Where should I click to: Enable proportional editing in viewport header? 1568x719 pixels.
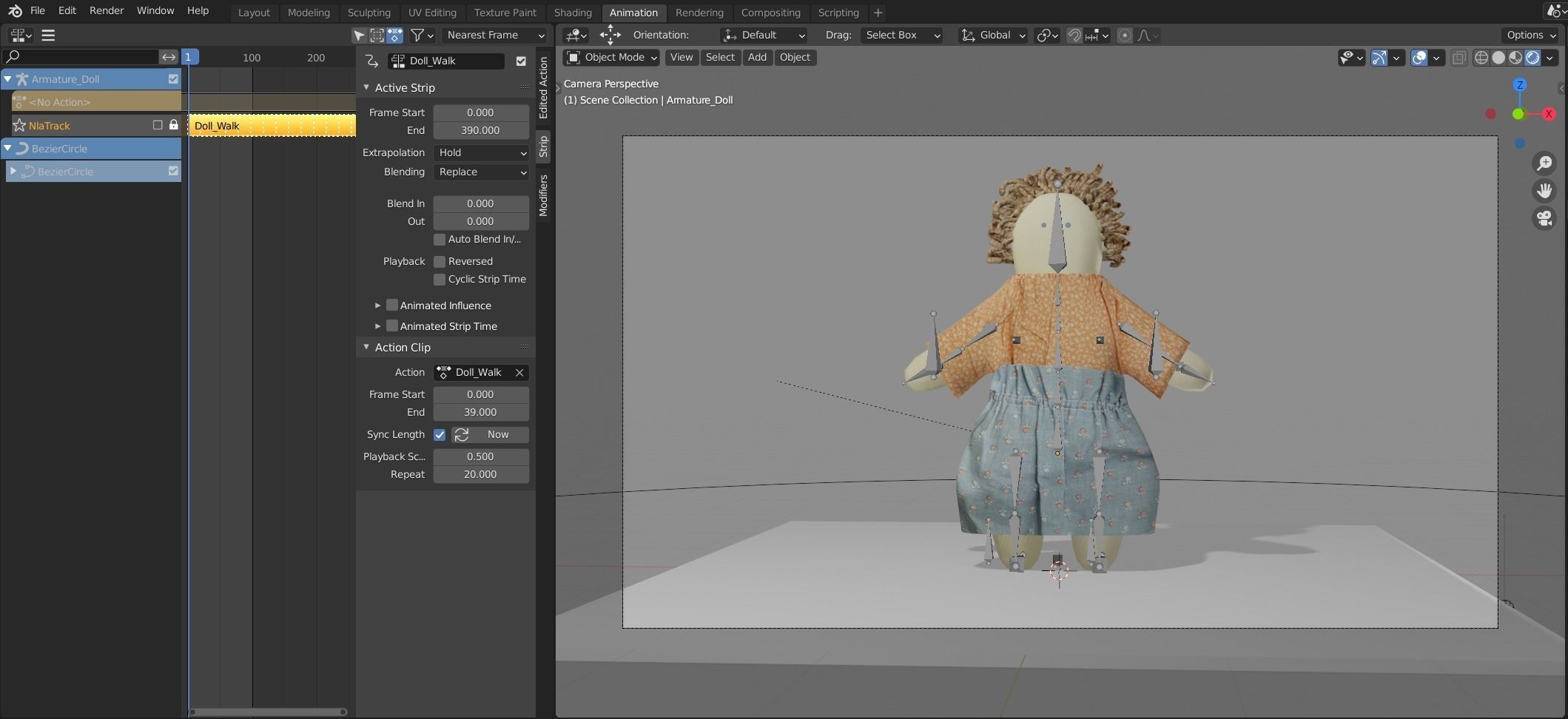click(1125, 35)
